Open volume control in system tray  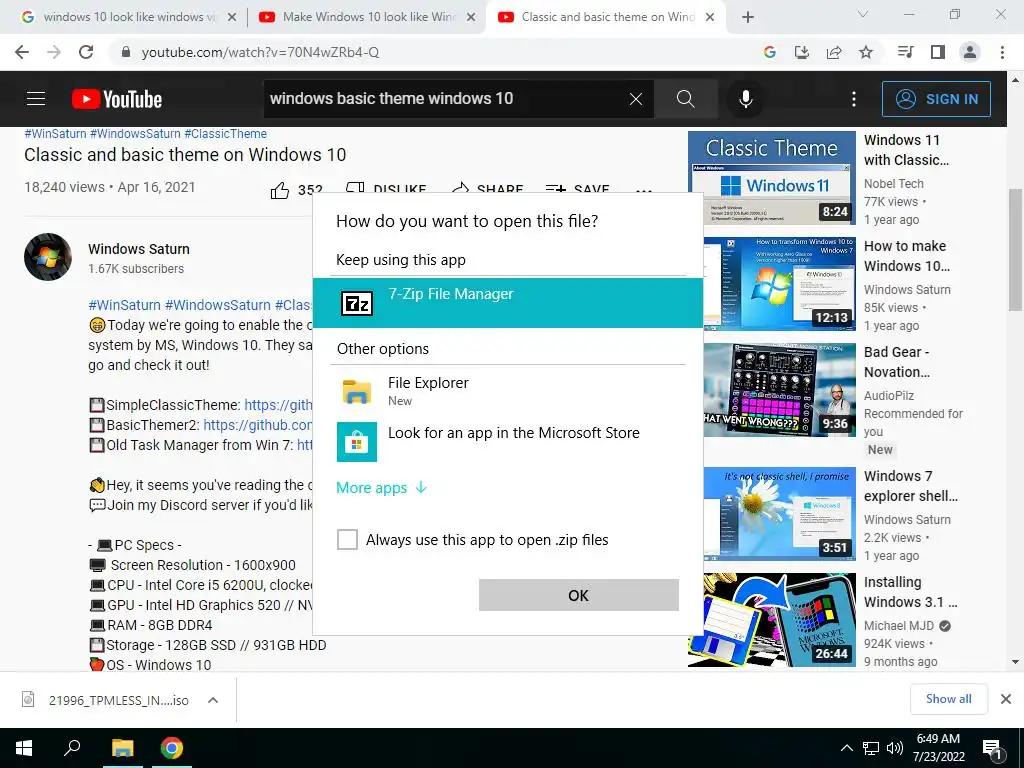[x=895, y=748]
